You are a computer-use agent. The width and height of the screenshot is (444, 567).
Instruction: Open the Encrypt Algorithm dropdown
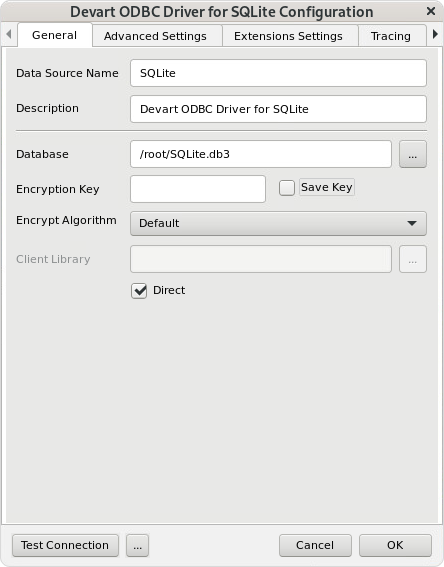(x=278, y=223)
